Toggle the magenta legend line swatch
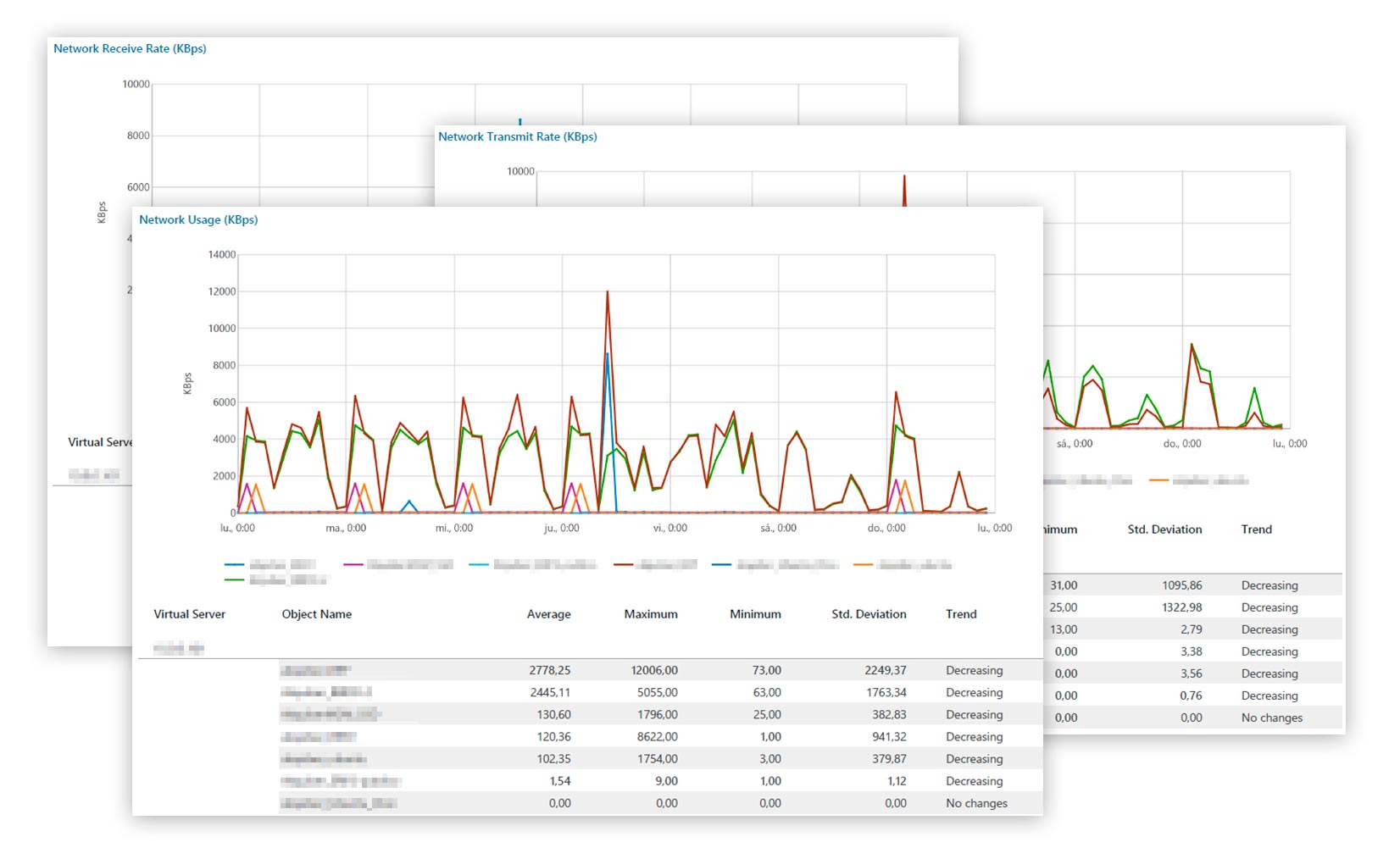This screenshot has height=859, width=1400. [353, 564]
